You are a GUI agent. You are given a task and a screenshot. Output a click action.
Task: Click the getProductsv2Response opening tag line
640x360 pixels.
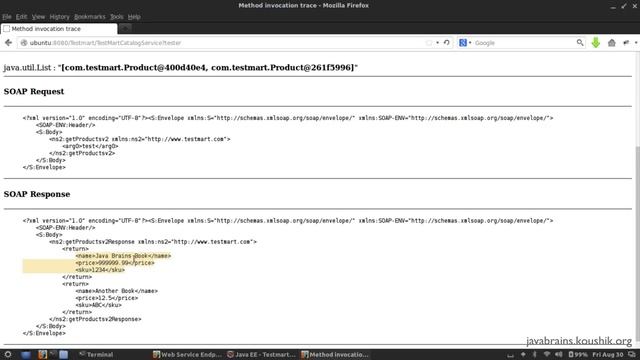tap(153, 242)
